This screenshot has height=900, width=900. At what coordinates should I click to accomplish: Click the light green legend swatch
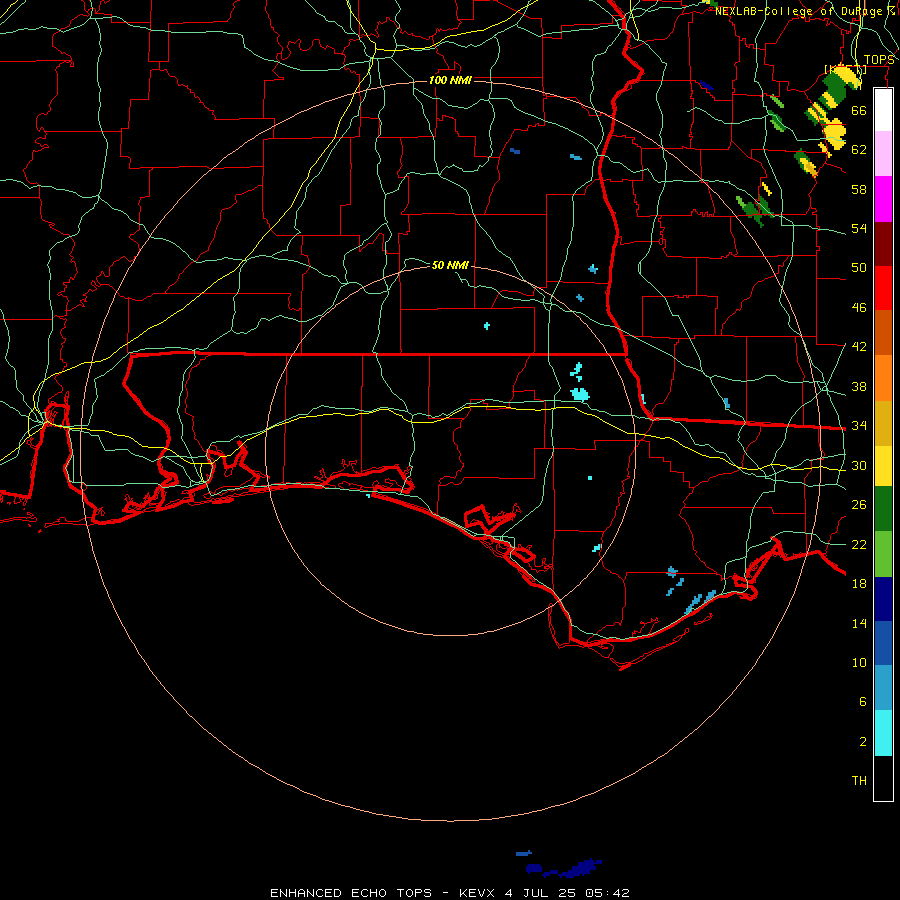coord(883,554)
